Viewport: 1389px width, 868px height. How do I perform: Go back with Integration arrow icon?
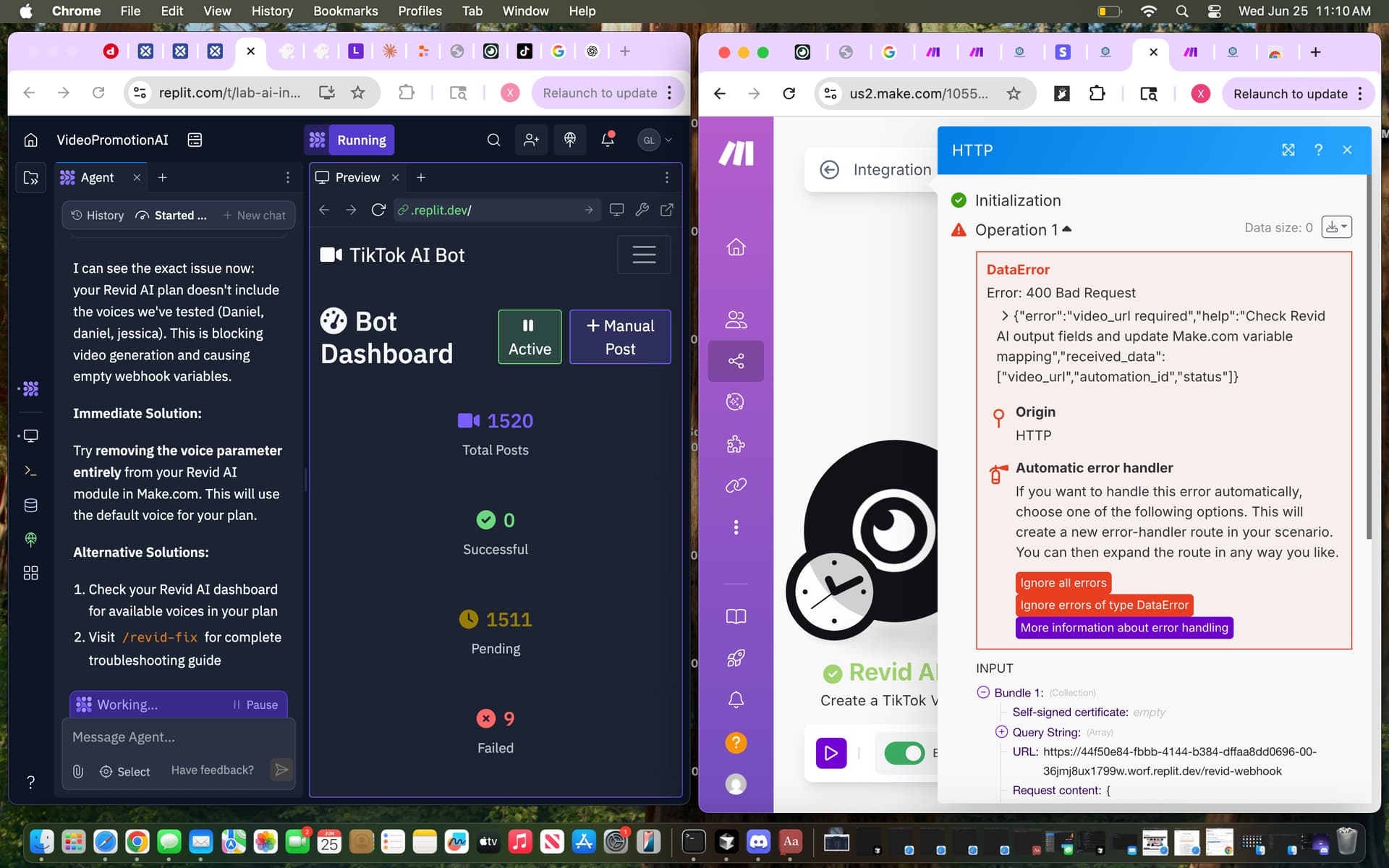coord(829,169)
